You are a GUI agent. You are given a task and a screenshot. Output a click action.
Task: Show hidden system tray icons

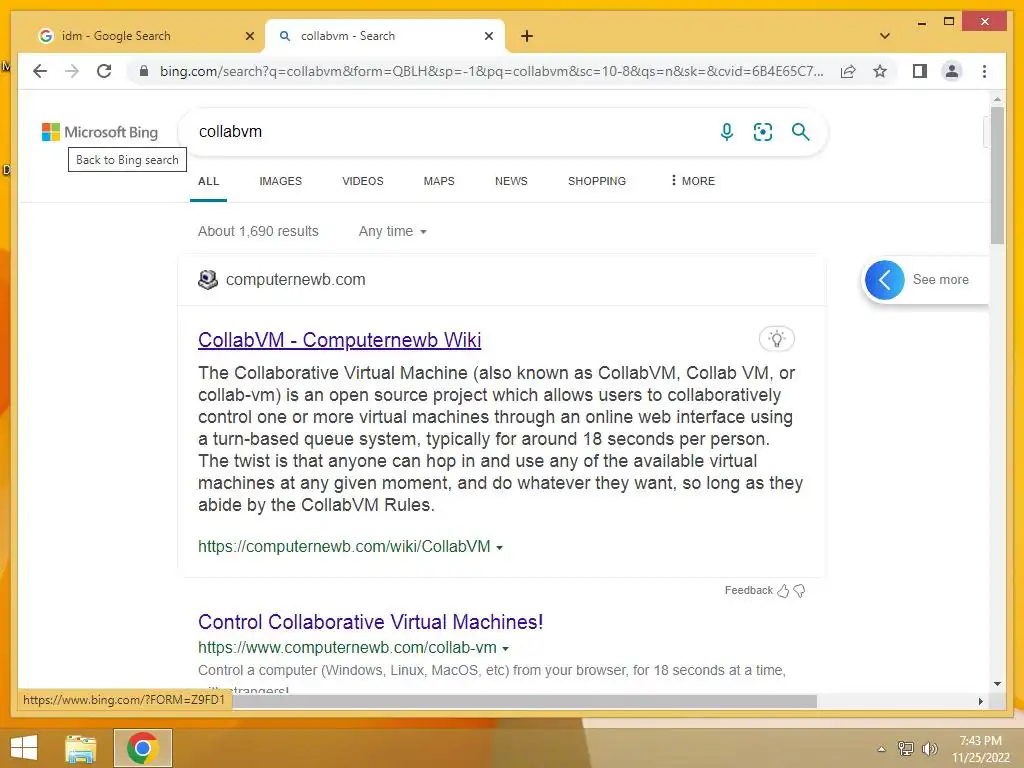click(881, 749)
